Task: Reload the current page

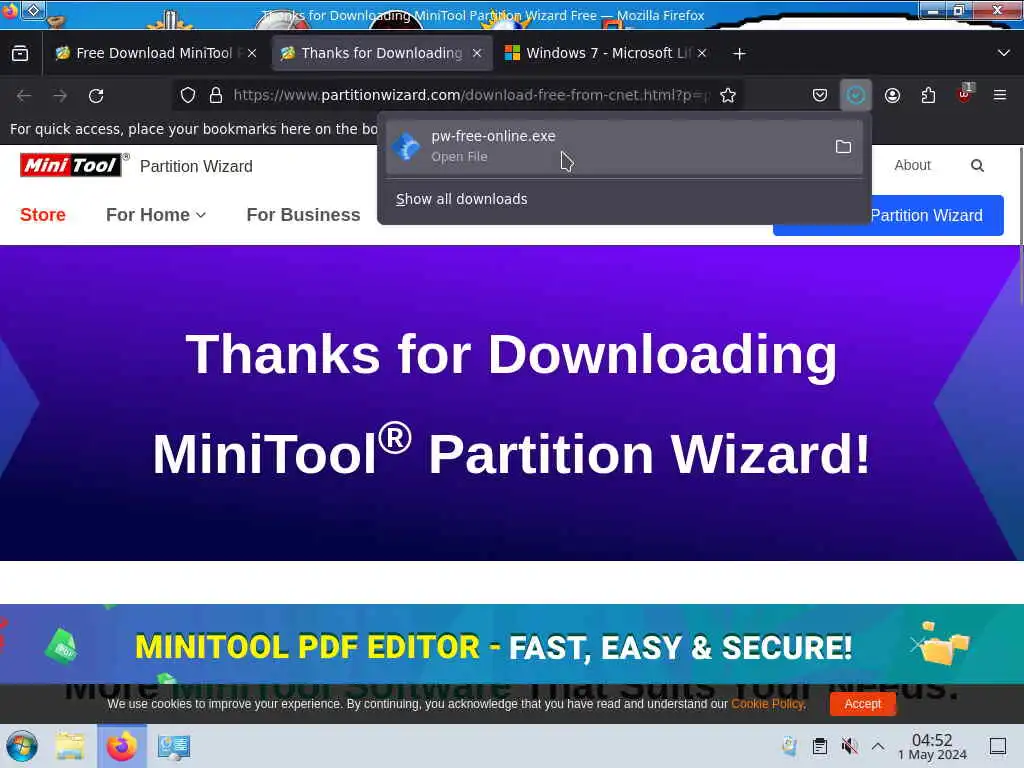Action: [x=96, y=95]
